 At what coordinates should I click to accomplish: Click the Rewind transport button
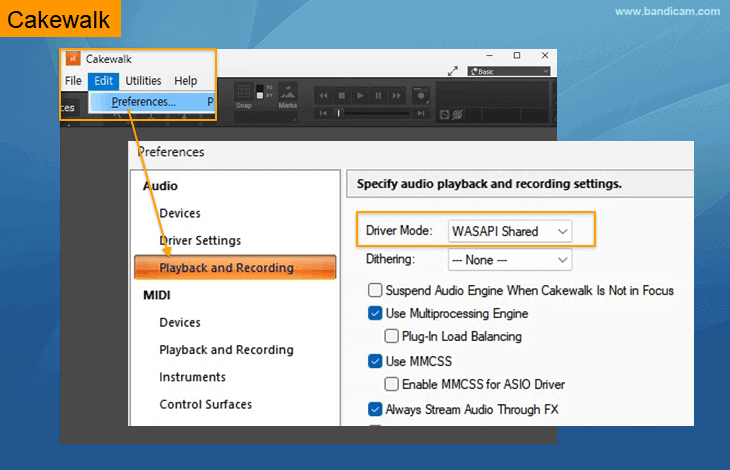(323, 95)
